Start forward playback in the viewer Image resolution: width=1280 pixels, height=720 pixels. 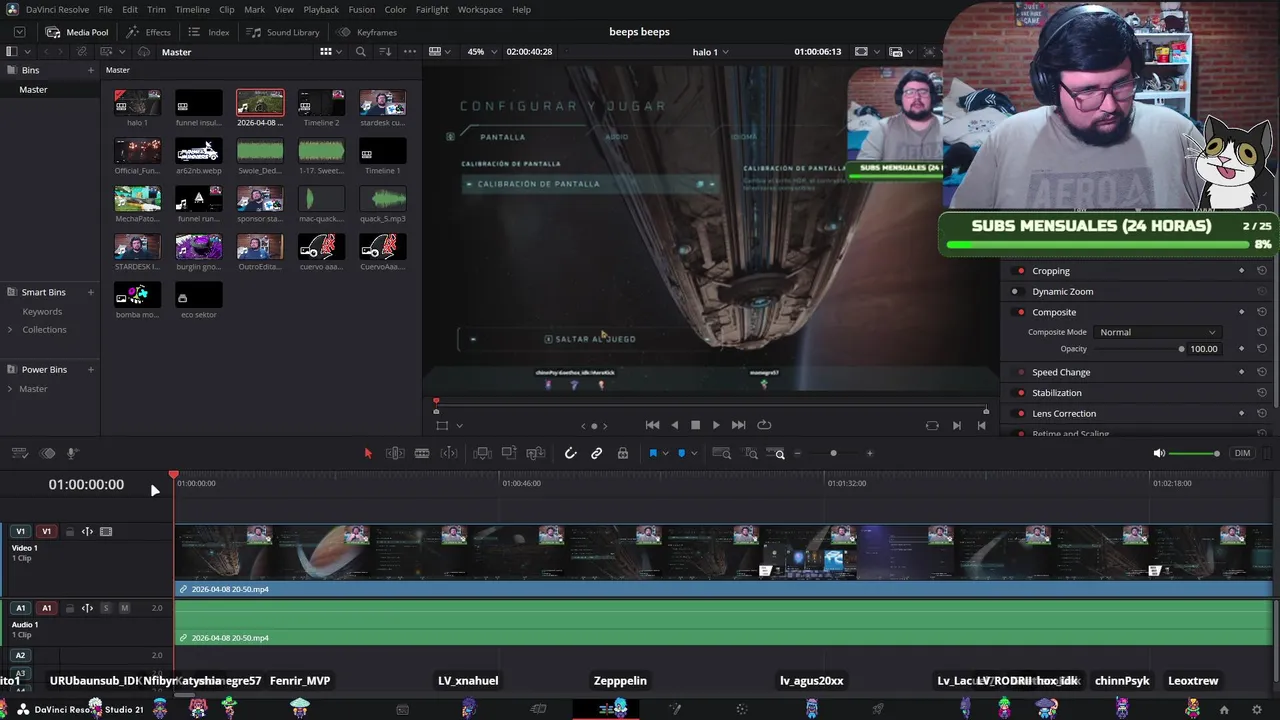(716, 425)
